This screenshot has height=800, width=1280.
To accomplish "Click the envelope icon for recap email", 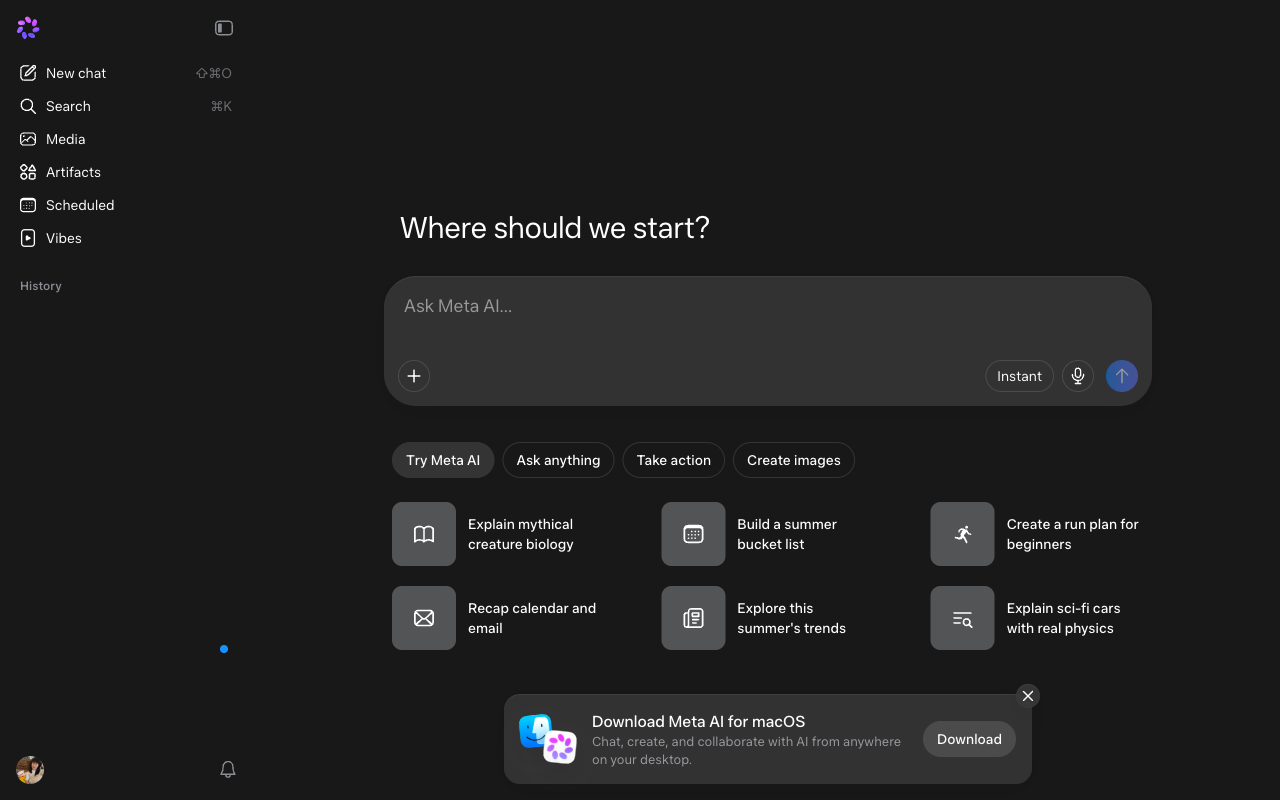I will 424,618.
